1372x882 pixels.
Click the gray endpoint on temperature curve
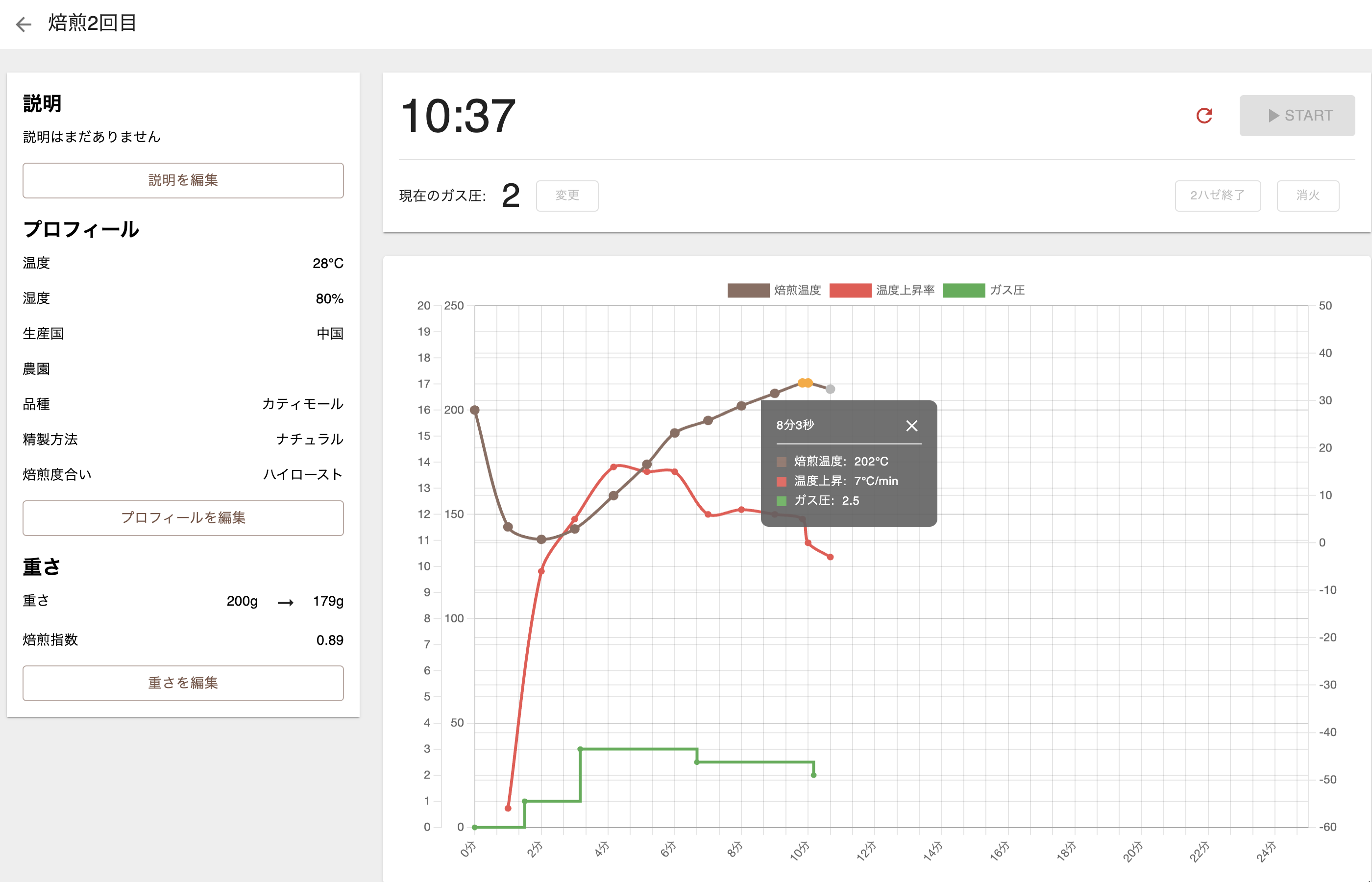[x=830, y=390]
